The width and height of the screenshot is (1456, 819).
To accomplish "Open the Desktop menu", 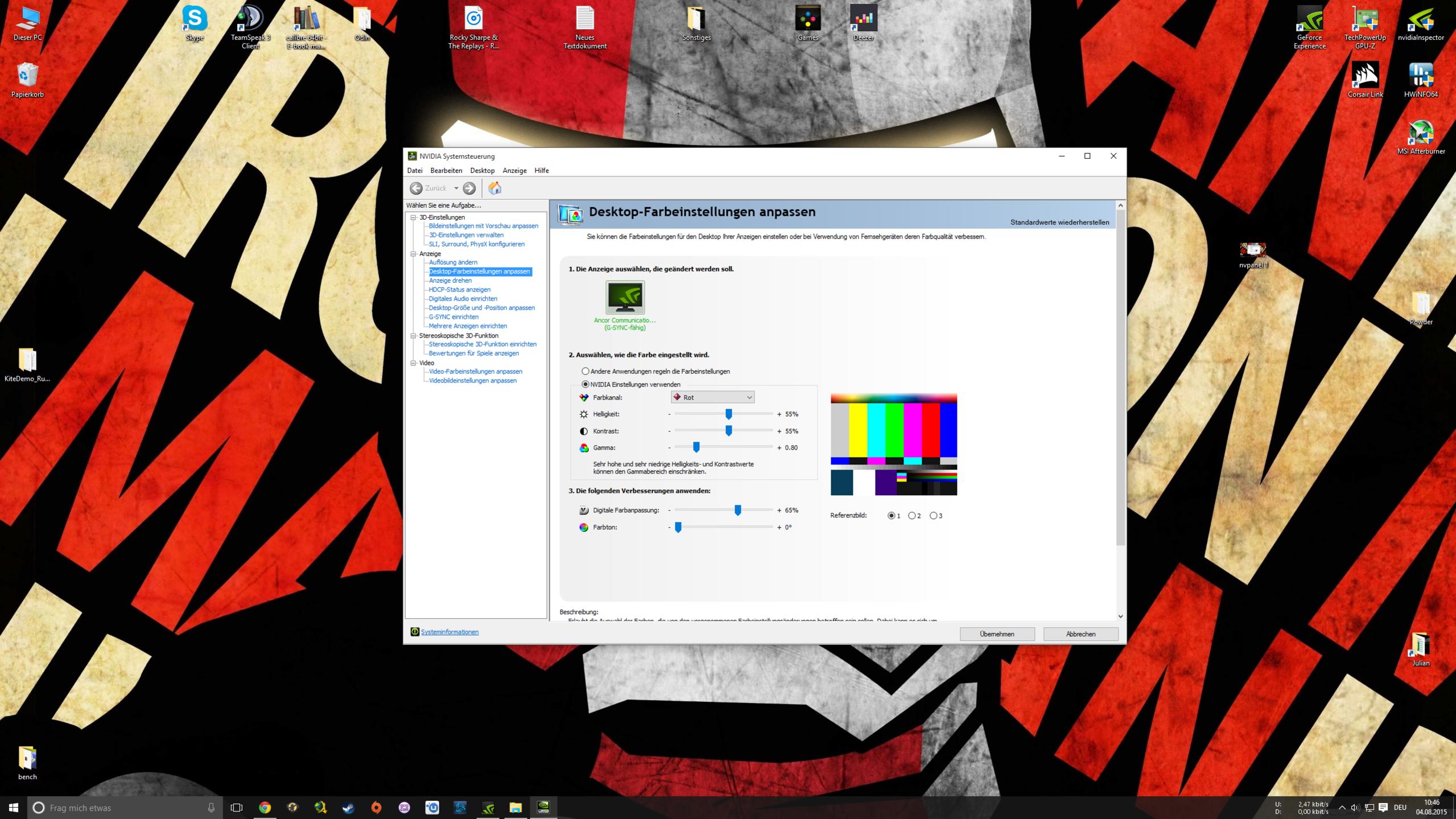I will pyautogui.click(x=482, y=171).
